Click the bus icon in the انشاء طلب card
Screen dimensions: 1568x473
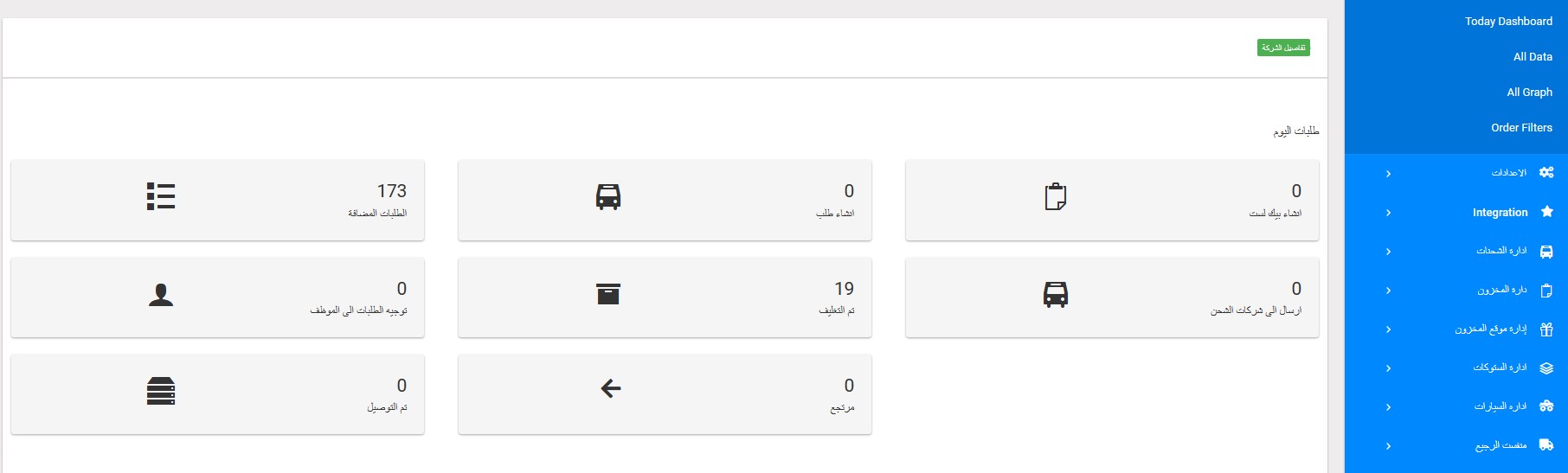608,196
